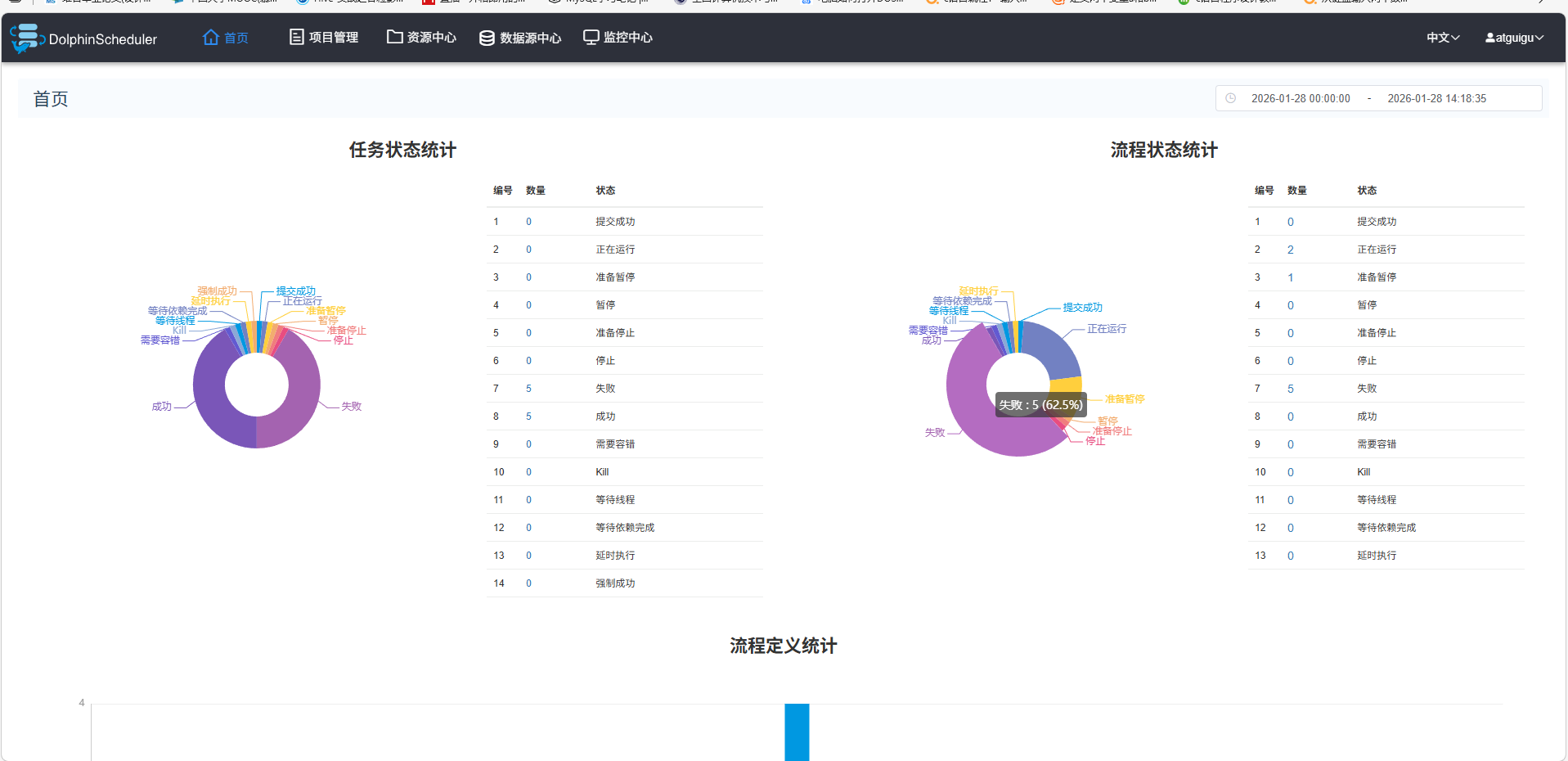Click the failure count 5 in task status table

[x=528, y=388]
